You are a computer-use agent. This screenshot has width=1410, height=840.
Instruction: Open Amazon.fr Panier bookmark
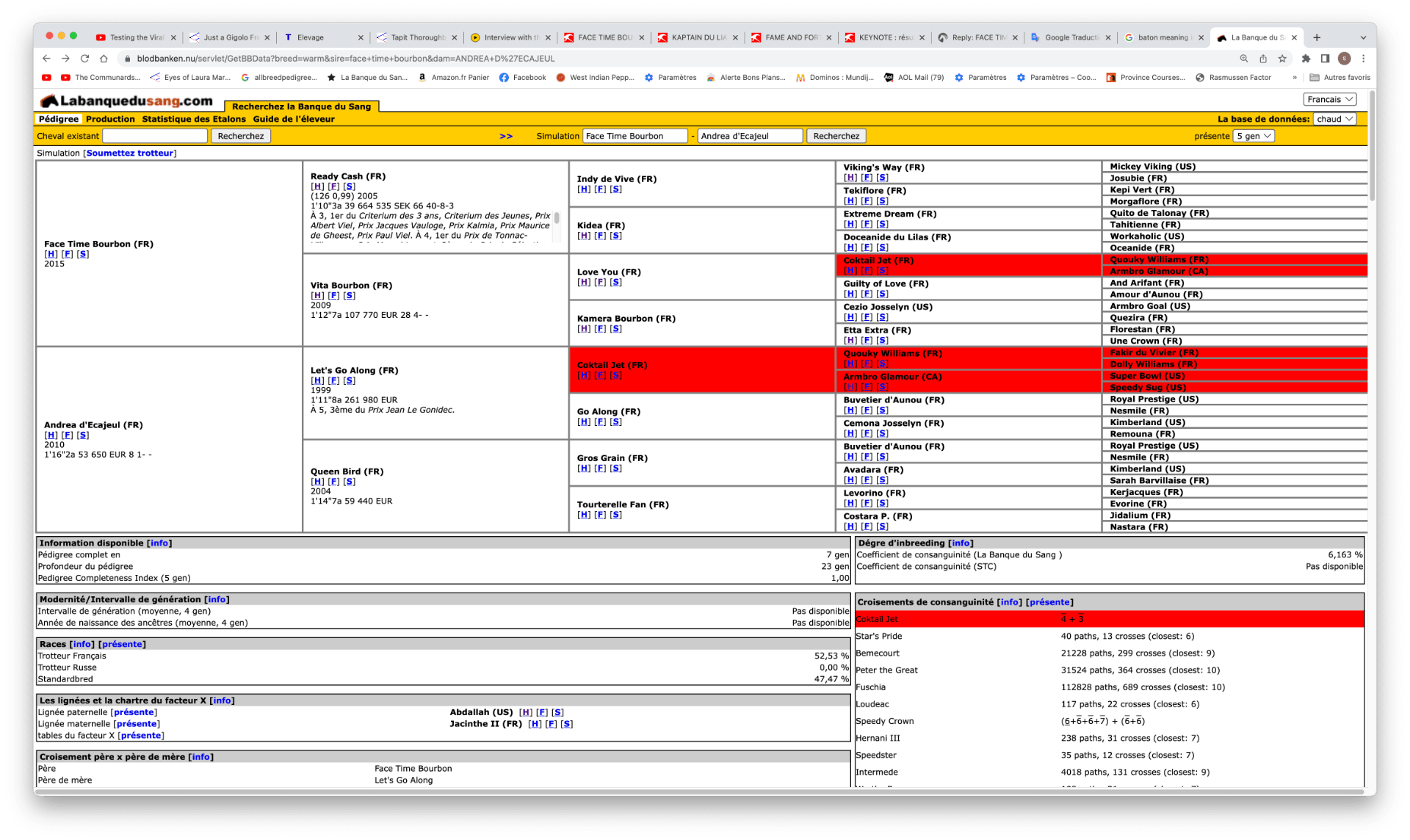coord(453,77)
